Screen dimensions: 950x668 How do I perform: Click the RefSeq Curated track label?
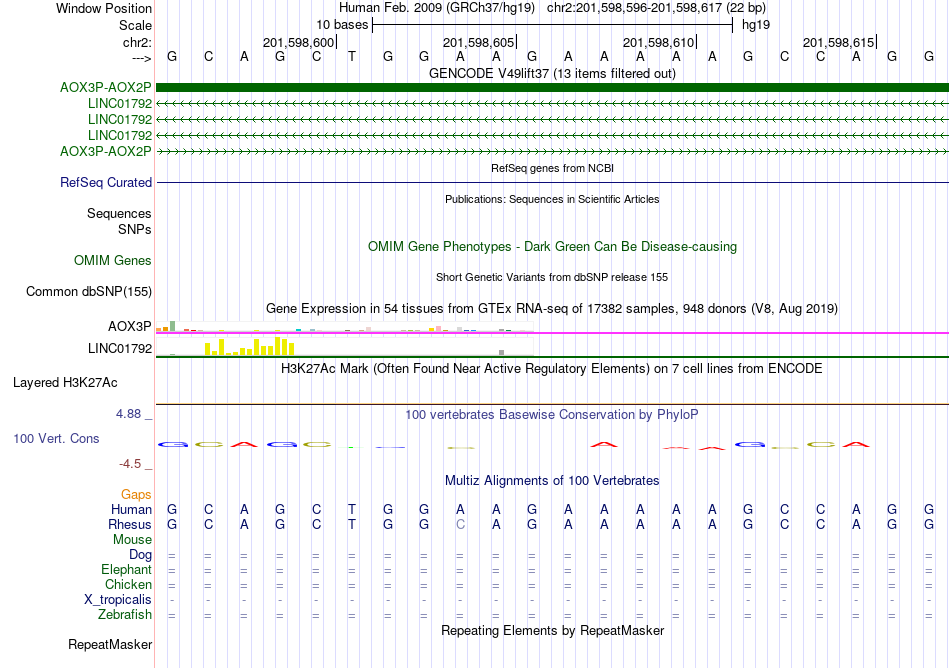pyautogui.click(x=106, y=182)
